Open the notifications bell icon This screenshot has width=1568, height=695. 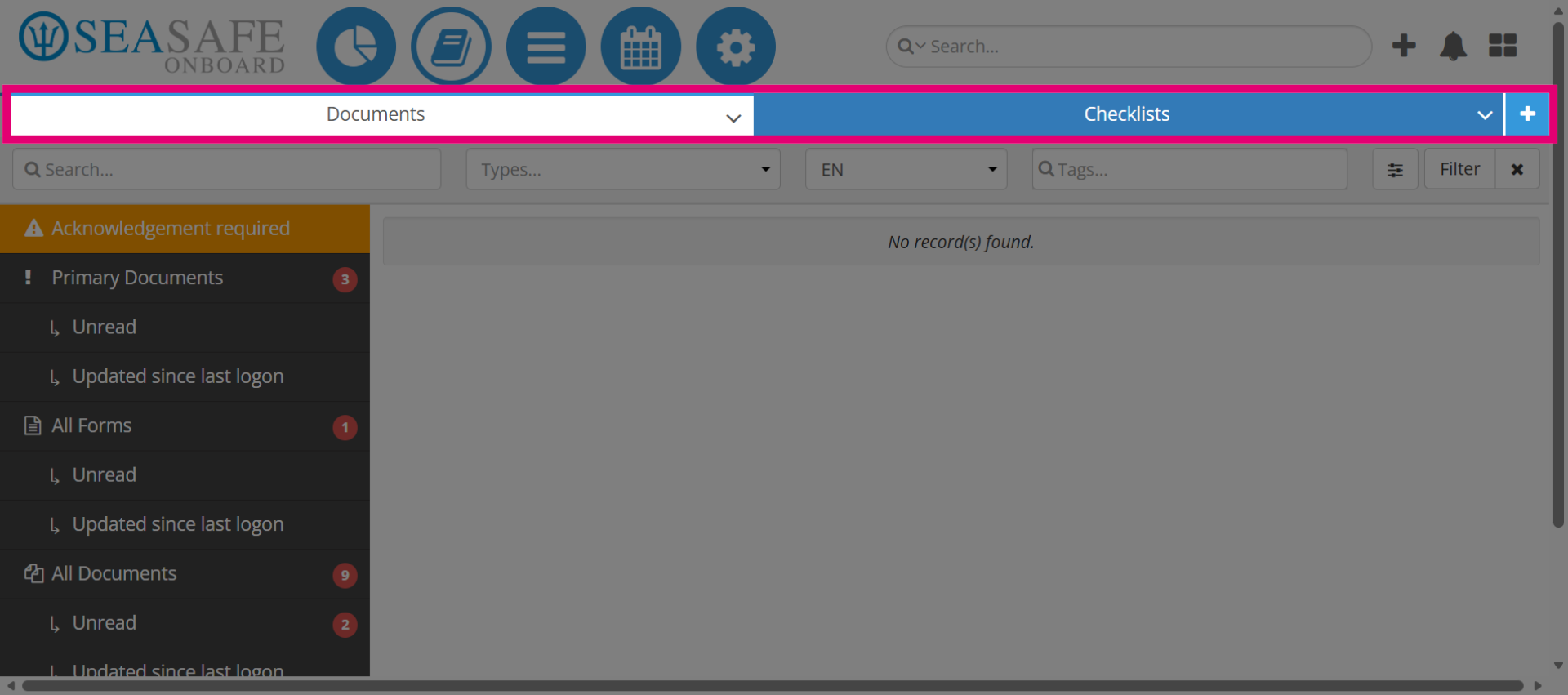1453,46
